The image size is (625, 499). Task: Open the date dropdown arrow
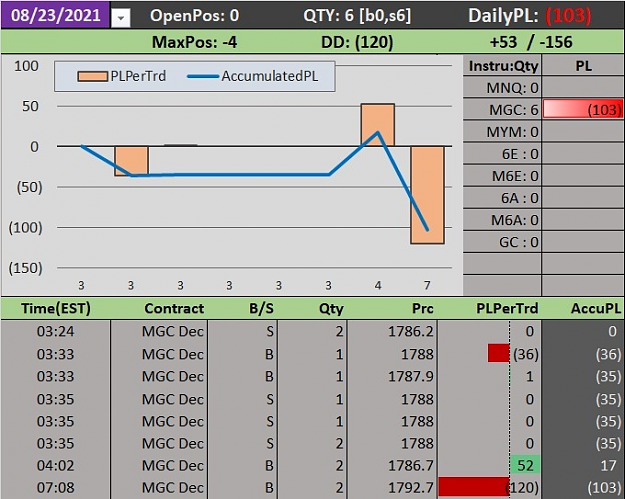pyautogui.click(x=121, y=18)
